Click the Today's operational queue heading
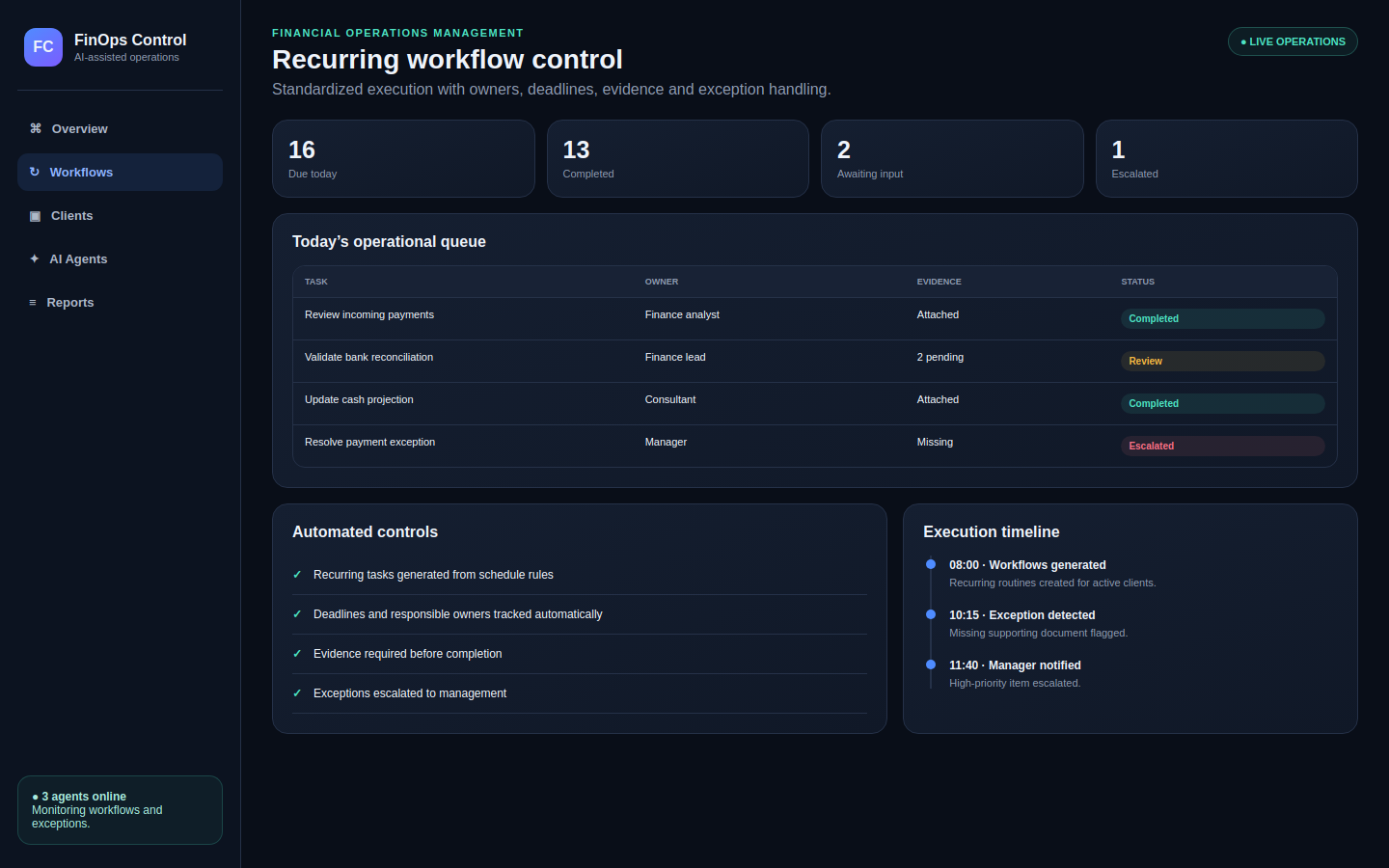The width and height of the screenshot is (1389, 868). coord(389,241)
